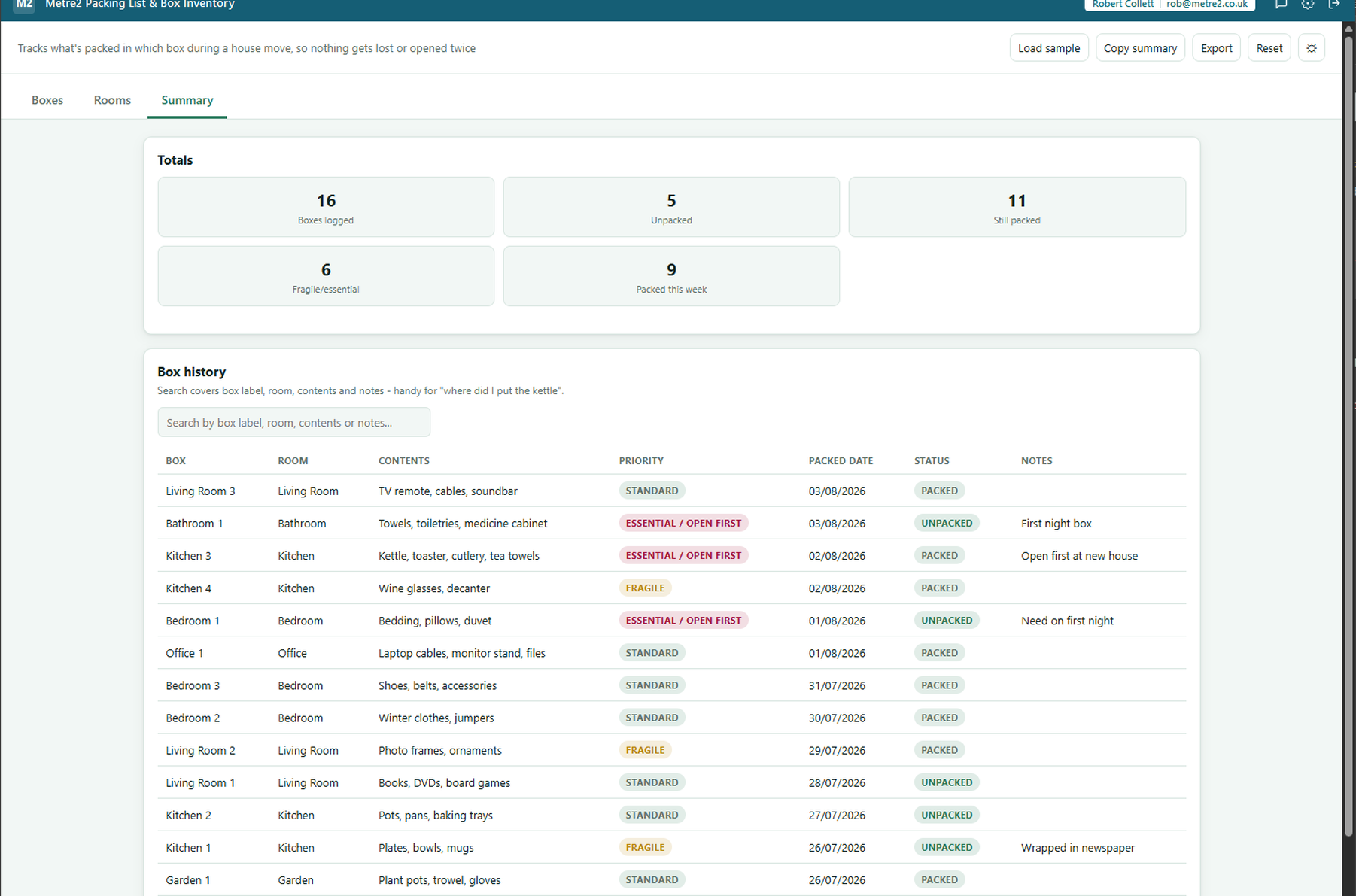Click the log out icon
Screen dimensions: 1356x896
point(1334,5)
